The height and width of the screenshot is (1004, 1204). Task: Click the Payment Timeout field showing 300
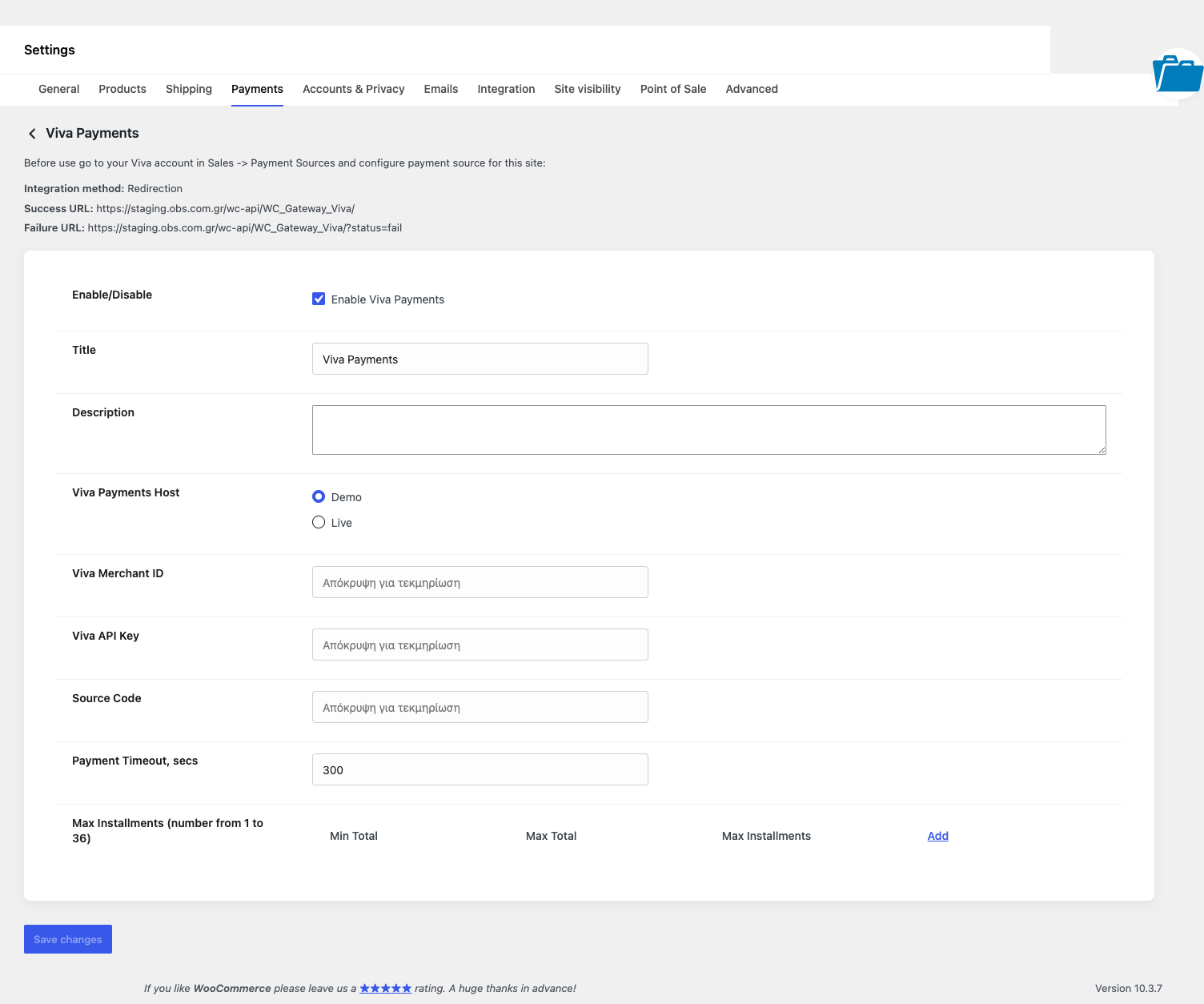pos(480,769)
